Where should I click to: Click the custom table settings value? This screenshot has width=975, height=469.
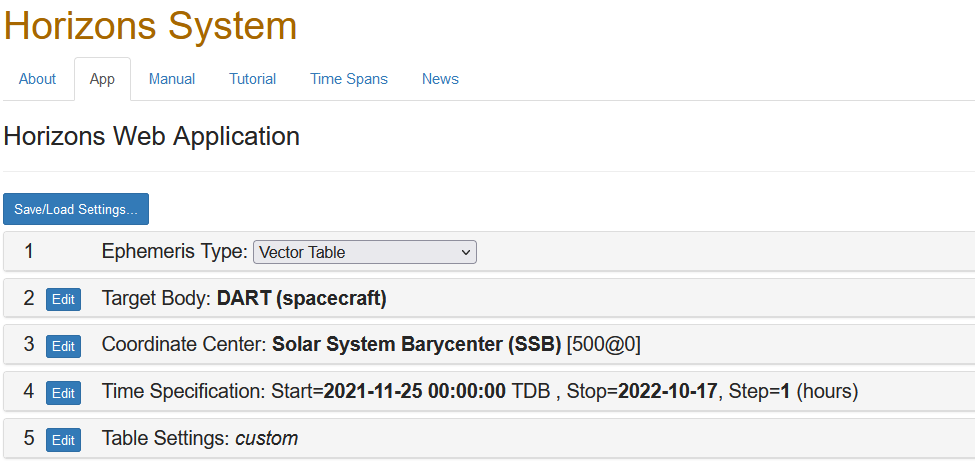click(266, 439)
